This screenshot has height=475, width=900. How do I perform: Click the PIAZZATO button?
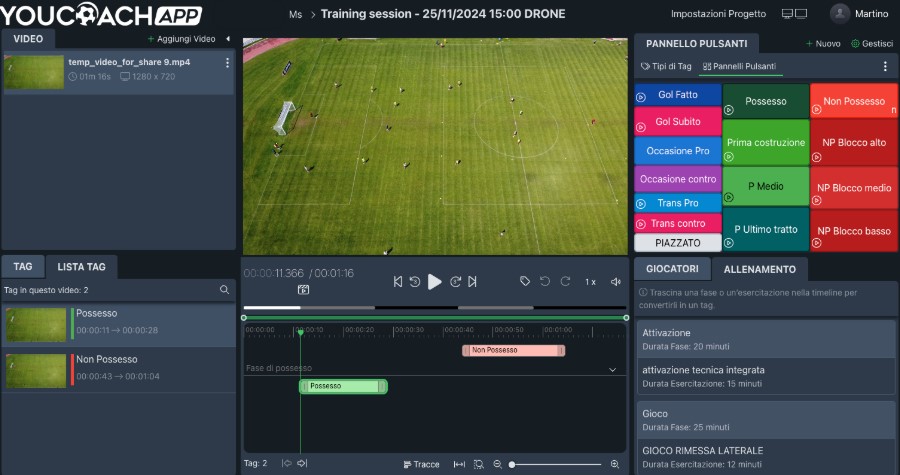[678, 243]
